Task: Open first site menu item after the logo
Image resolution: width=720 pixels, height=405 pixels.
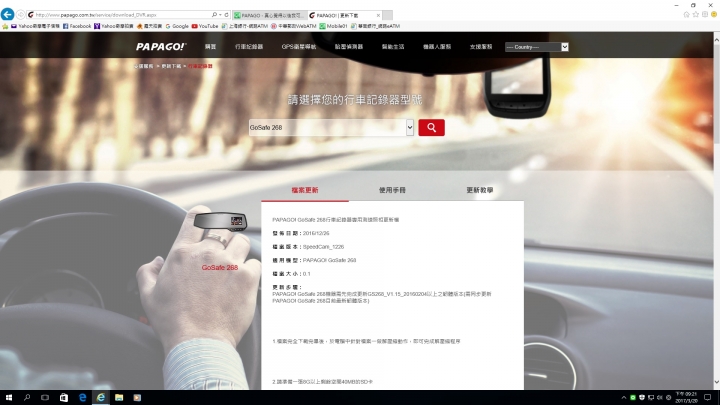Action: 210,47
